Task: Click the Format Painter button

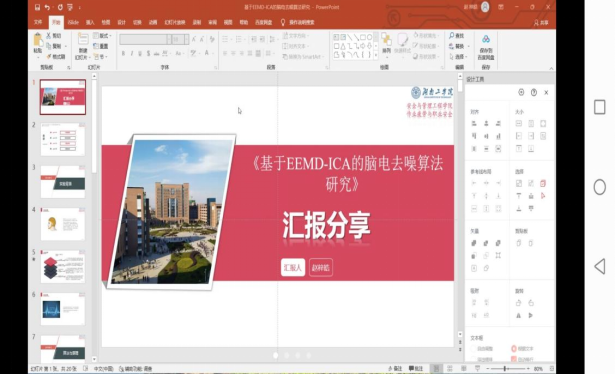Action: (x=56, y=57)
